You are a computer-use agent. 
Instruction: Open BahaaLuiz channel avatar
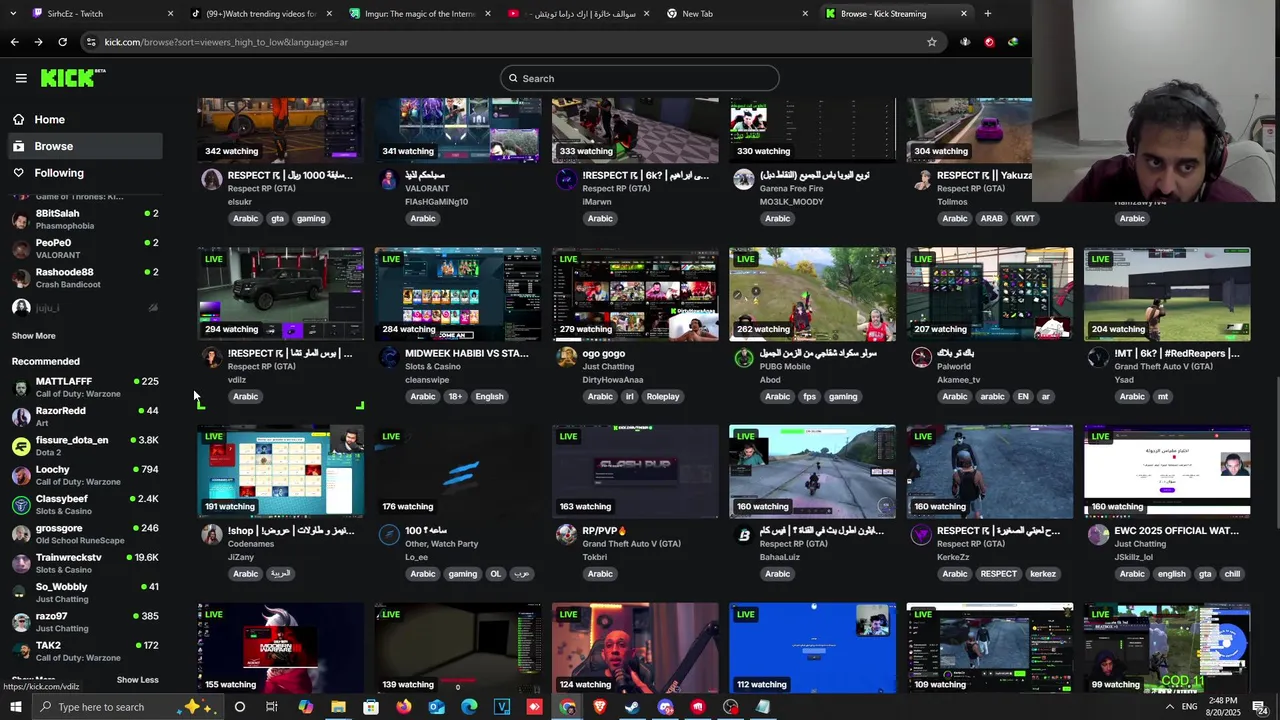pyautogui.click(x=743, y=536)
